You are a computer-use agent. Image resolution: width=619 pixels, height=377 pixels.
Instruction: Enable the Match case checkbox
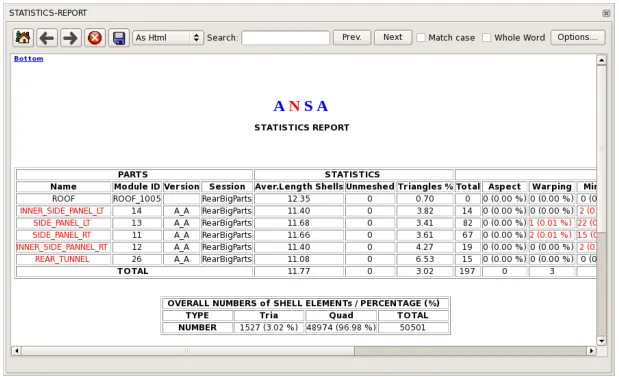click(421, 38)
